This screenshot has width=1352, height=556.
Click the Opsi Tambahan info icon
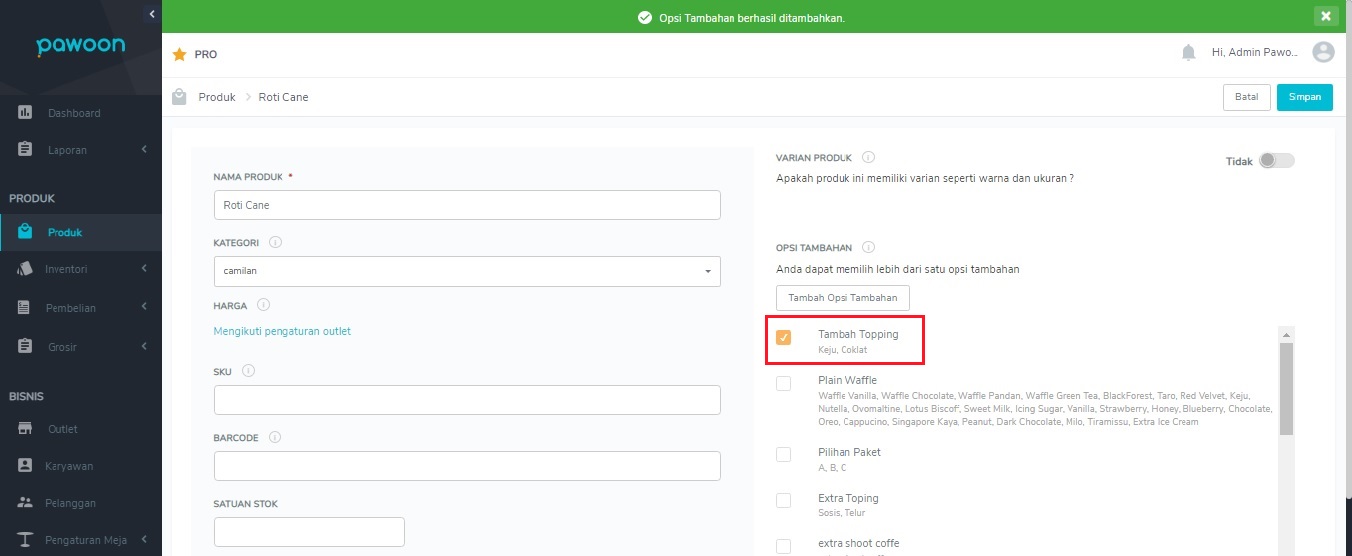pyautogui.click(x=868, y=247)
